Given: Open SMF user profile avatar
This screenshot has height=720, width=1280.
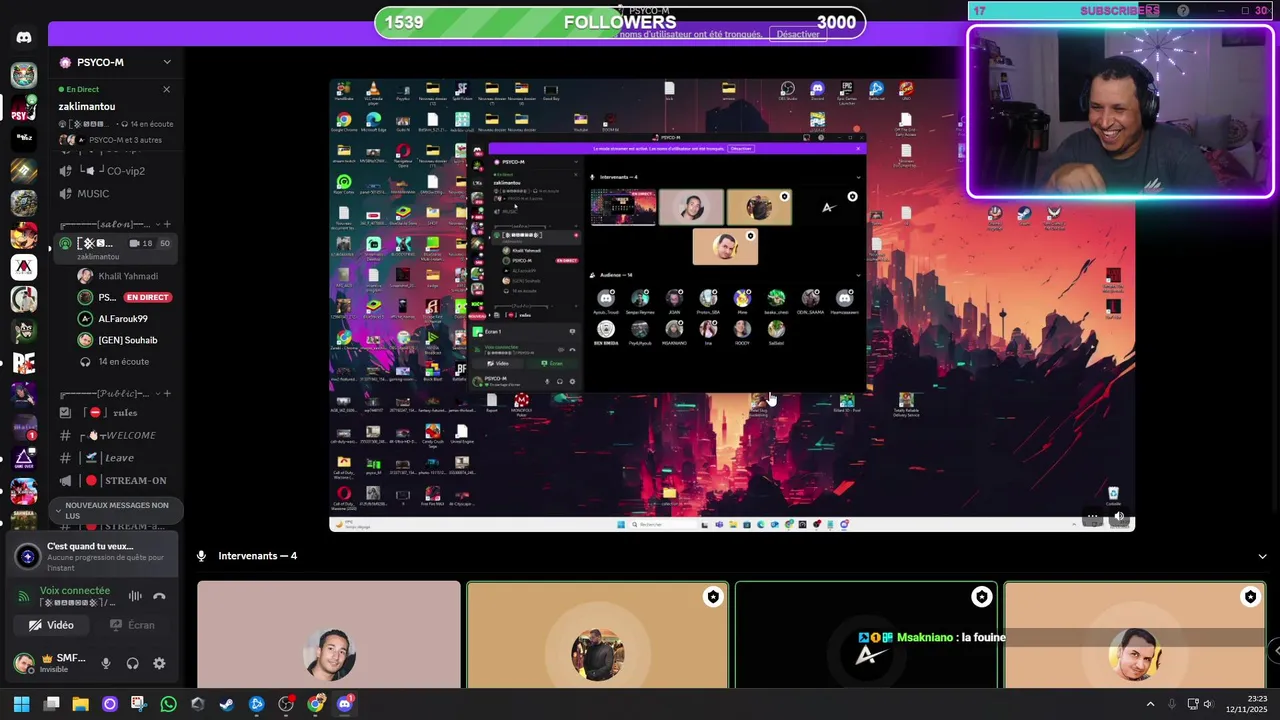Looking at the screenshot, I should 24,663.
